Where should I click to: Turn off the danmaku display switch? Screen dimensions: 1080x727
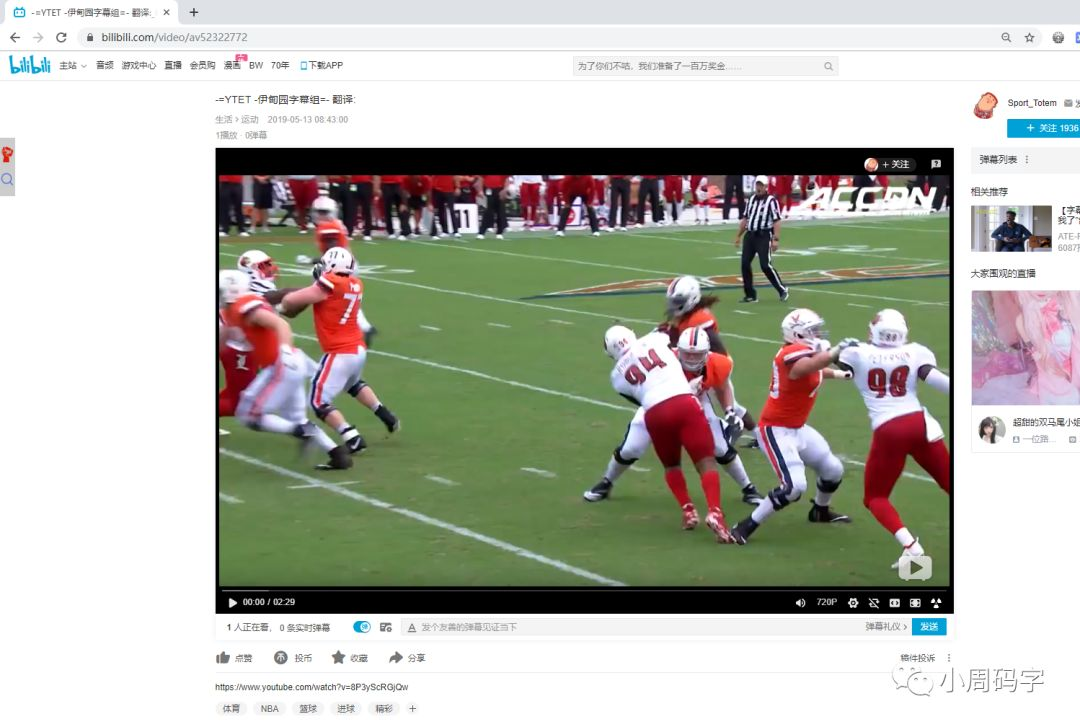[362, 627]
